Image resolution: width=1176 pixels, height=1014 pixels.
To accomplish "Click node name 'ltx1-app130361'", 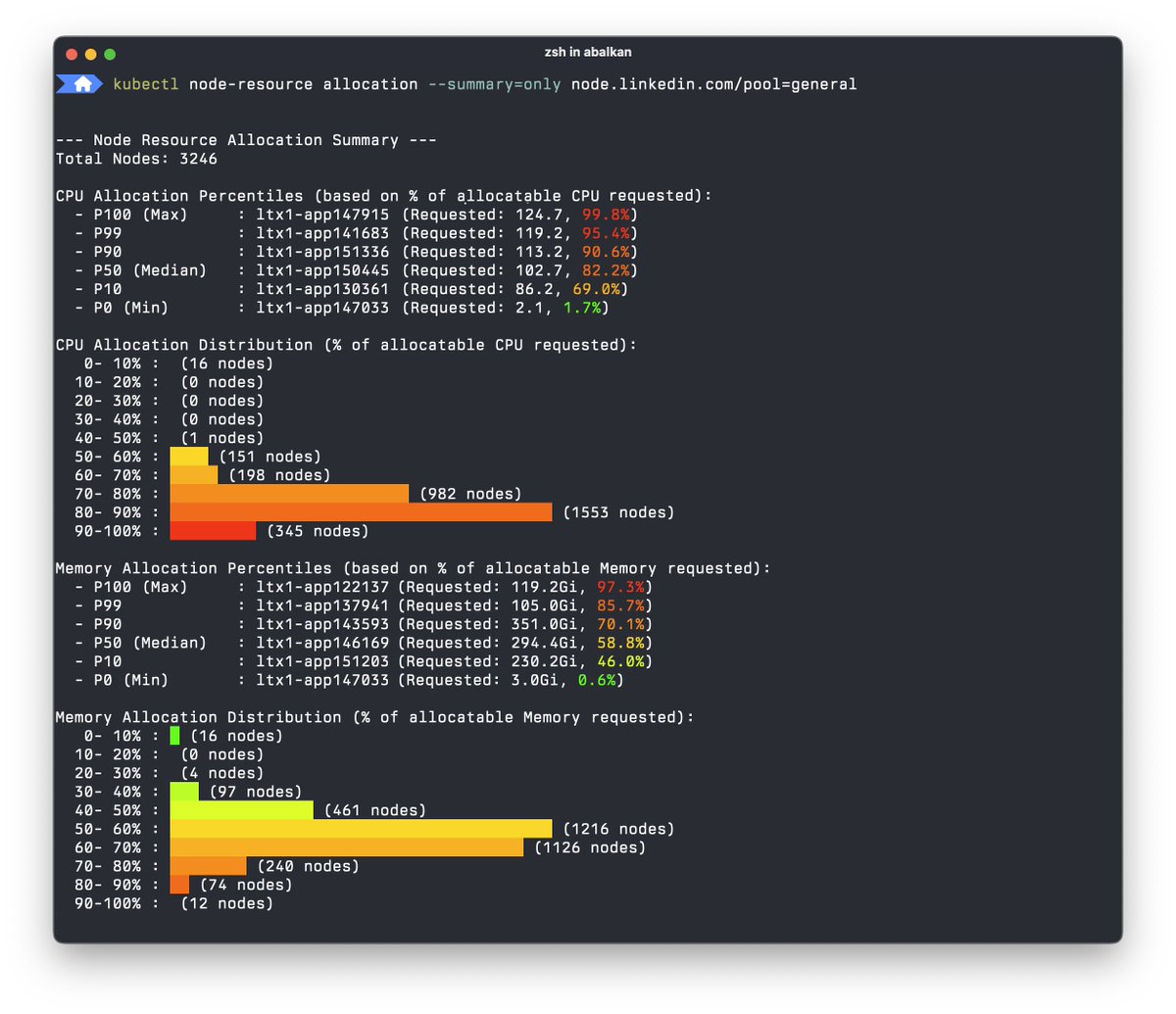I will pyautogui.click(x=322, y=289).
